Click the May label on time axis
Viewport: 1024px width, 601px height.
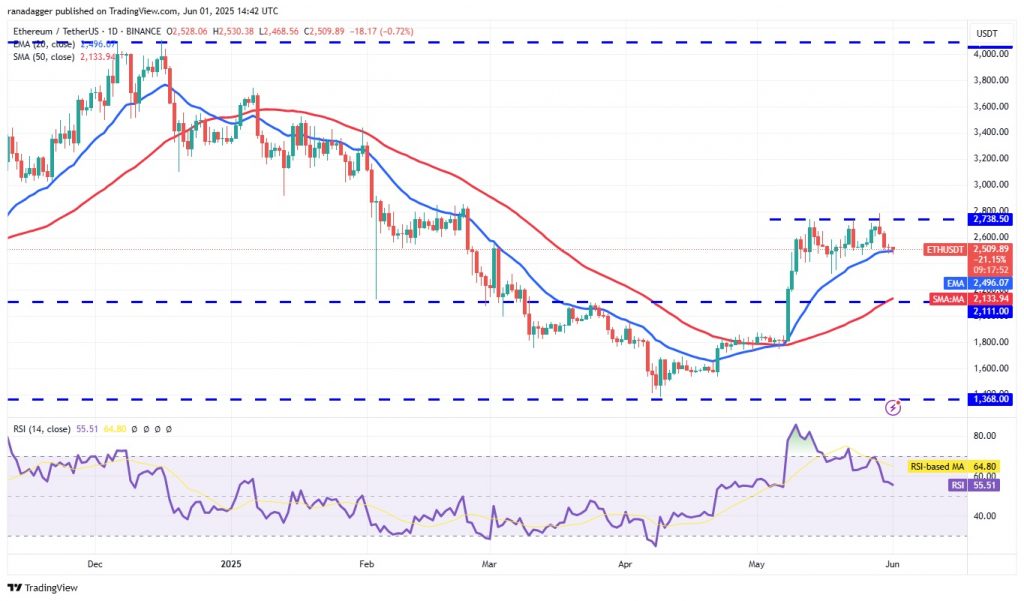click(x=756, y=564)
